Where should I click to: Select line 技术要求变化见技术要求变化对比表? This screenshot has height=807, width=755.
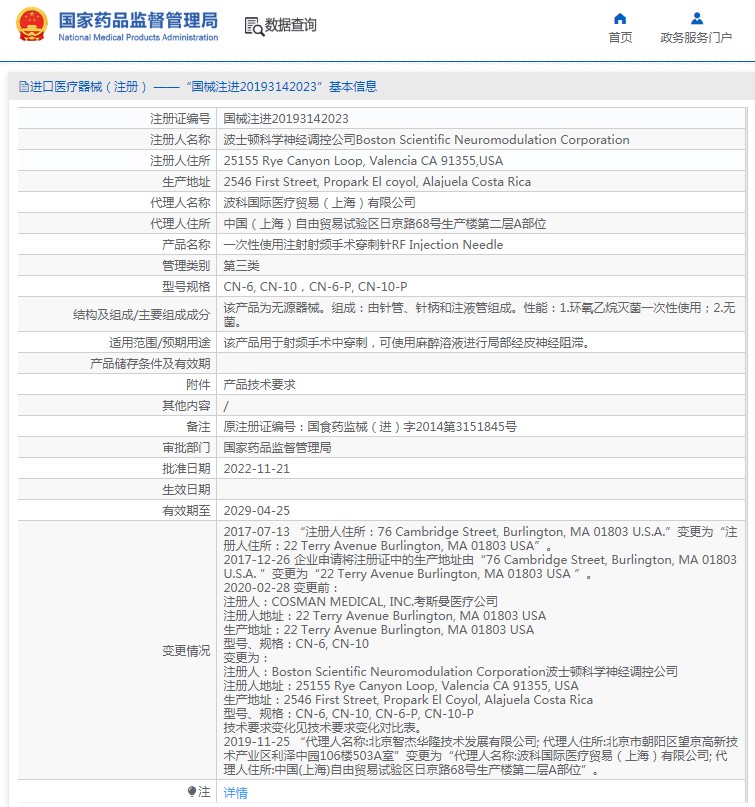323,728
